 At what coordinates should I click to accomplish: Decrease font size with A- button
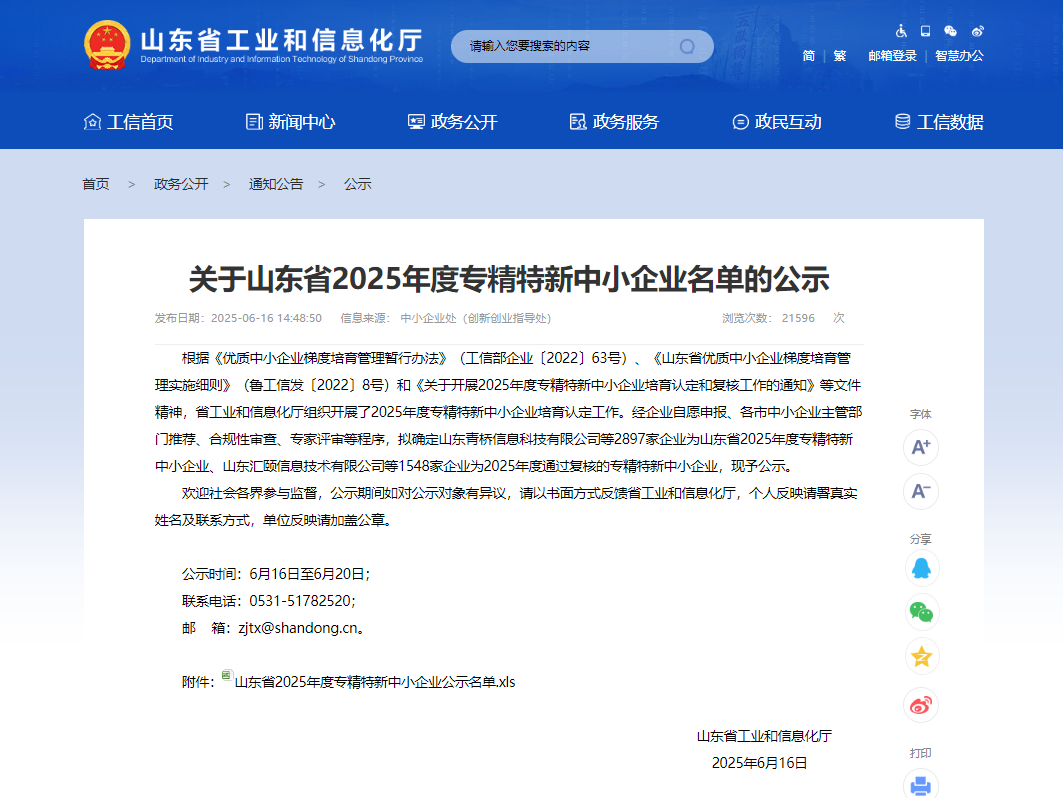coord(921,491)
